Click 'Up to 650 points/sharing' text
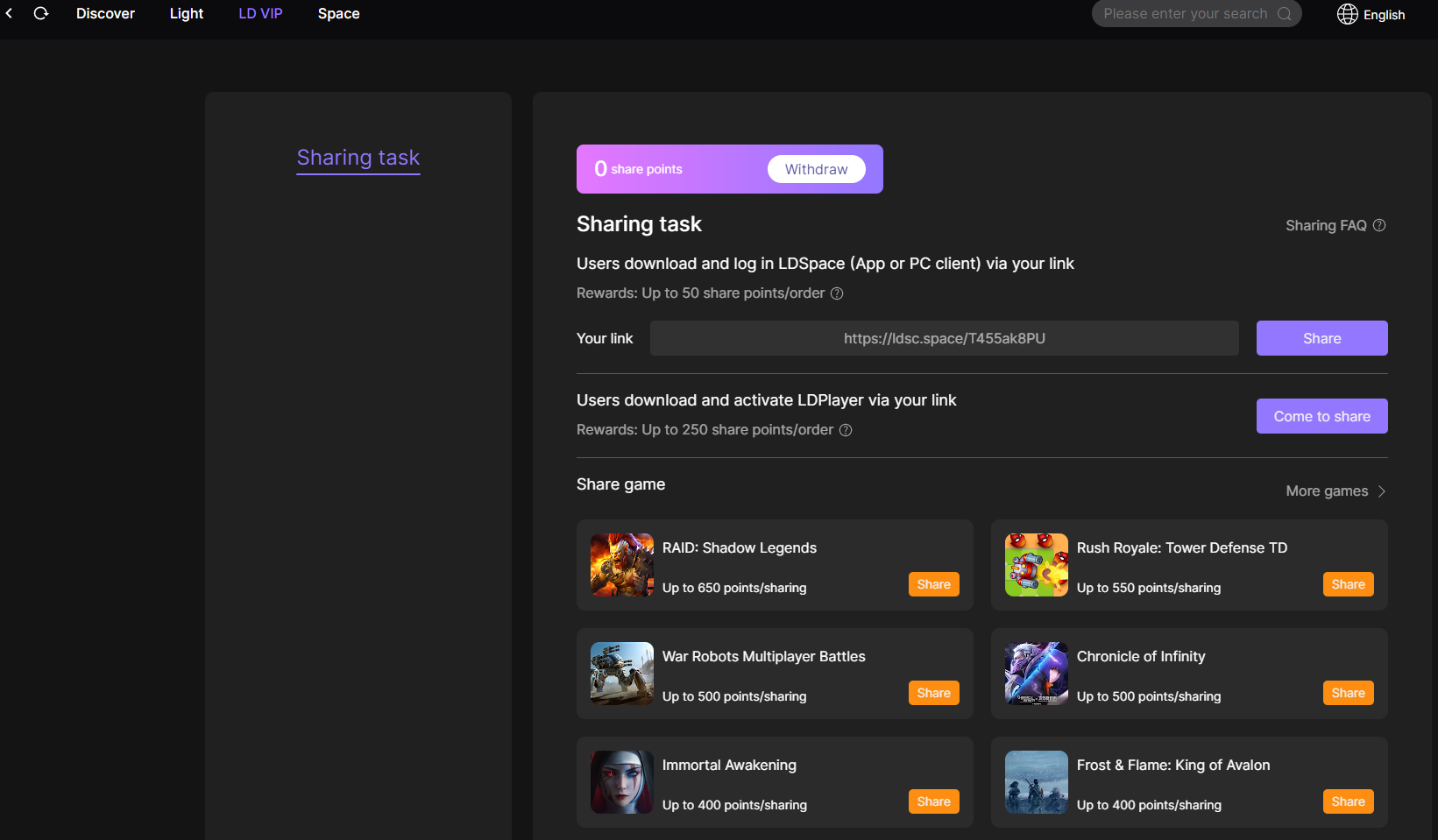Image resolution: width=1438 pixels, height=840 pixels. tap(734, 588)
